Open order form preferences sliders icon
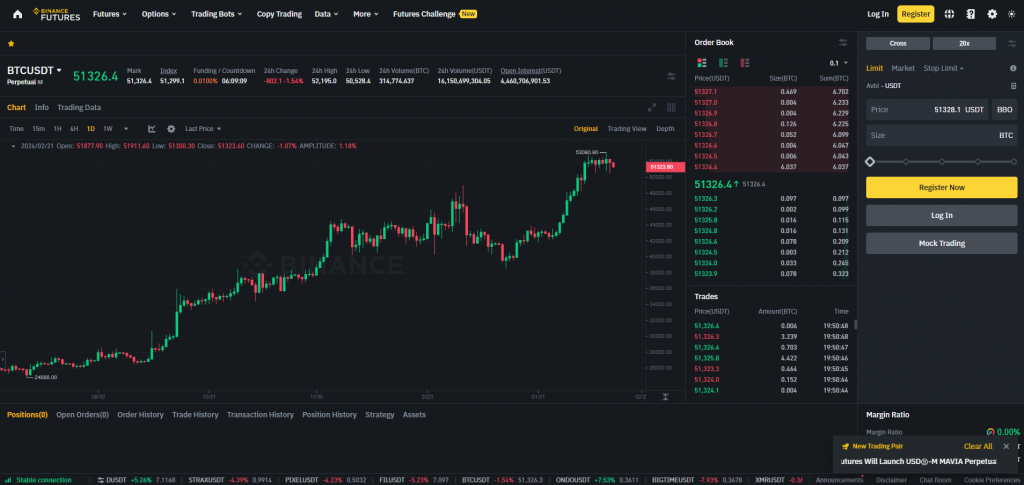Image resolution: width=1024 pixels, height=485 pixels. [x=1012, y=42]
